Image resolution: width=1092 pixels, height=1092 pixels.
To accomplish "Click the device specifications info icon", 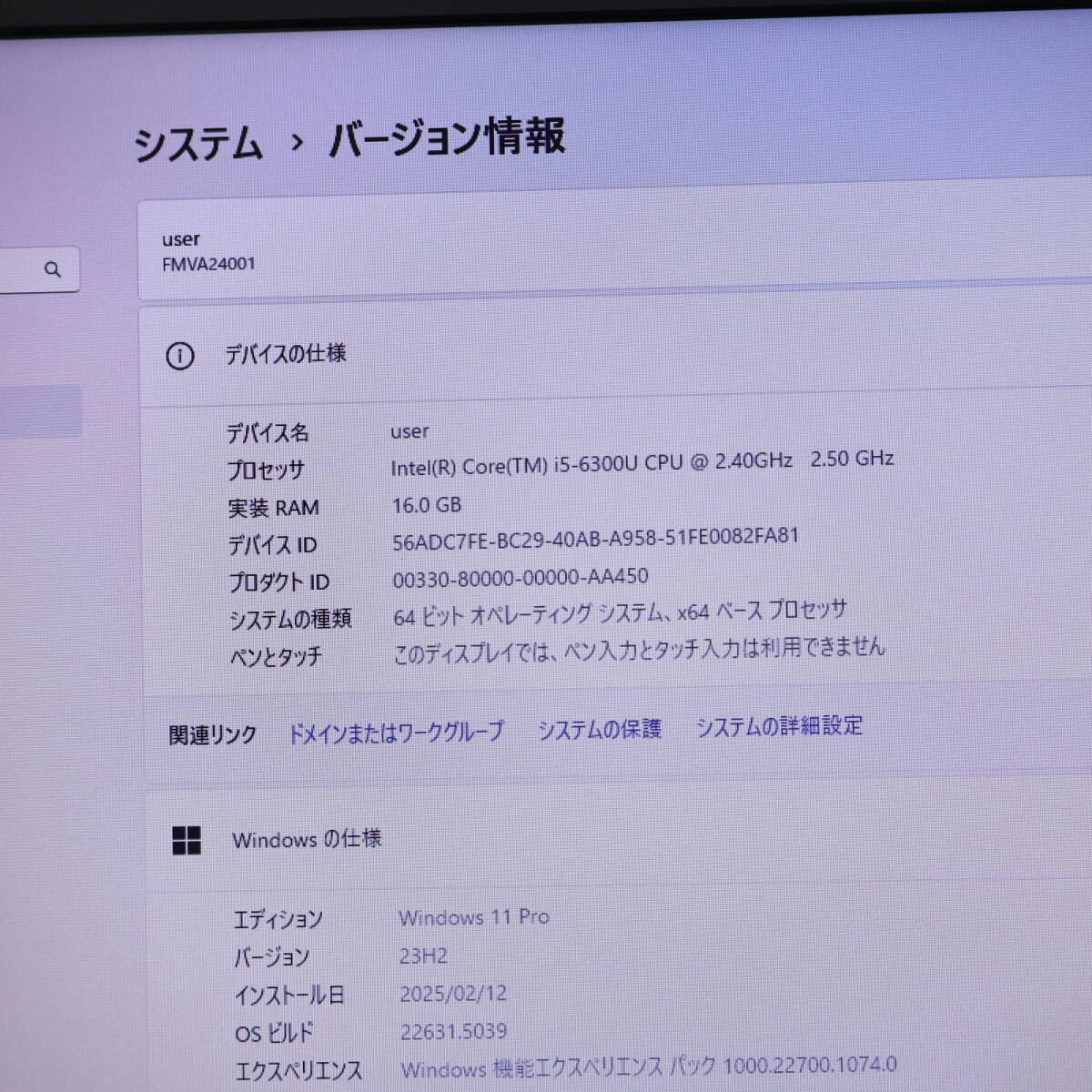I will pyautogui.click(x=180, y=356).
